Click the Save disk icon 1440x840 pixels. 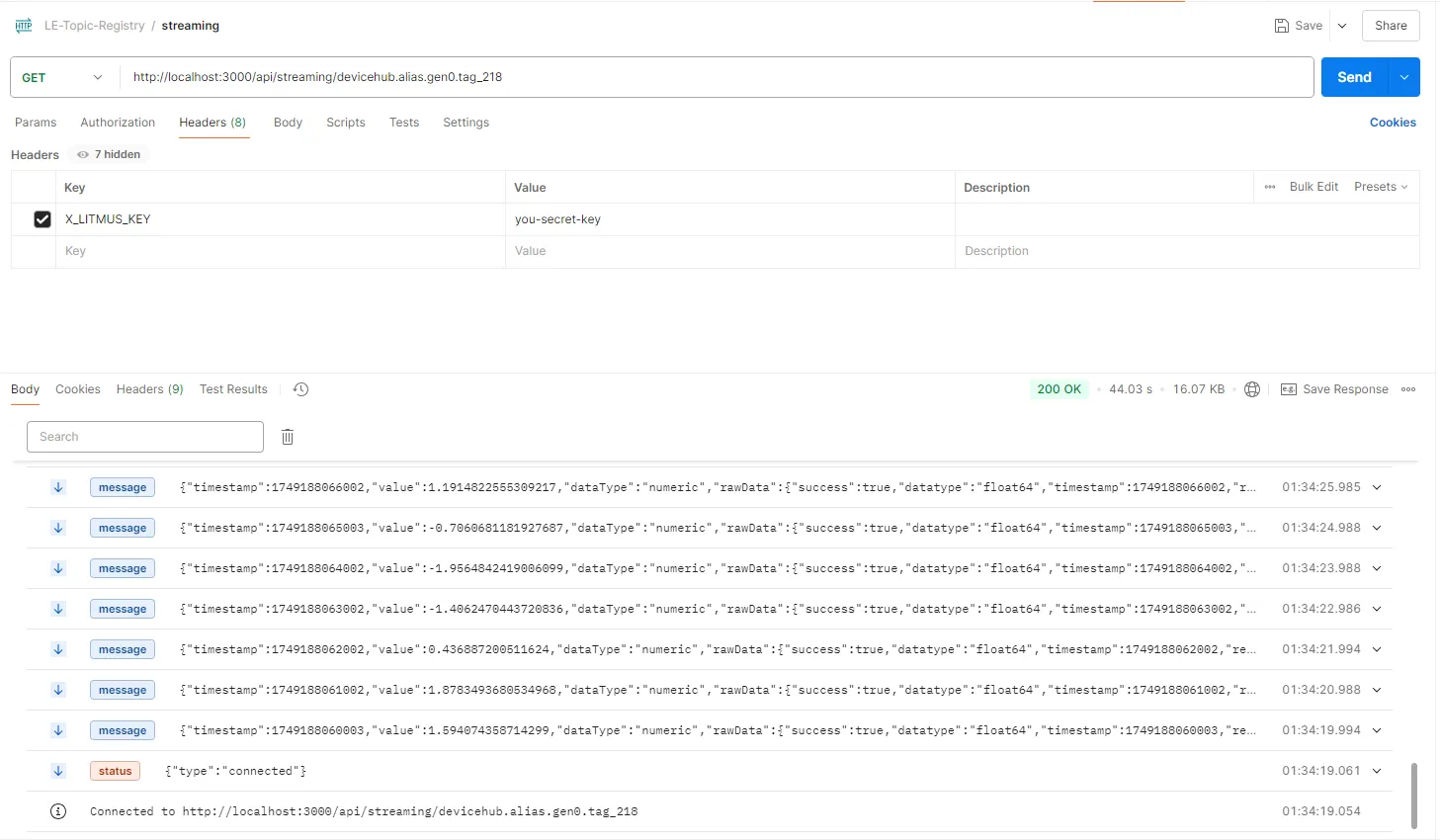pos(1282,26)
